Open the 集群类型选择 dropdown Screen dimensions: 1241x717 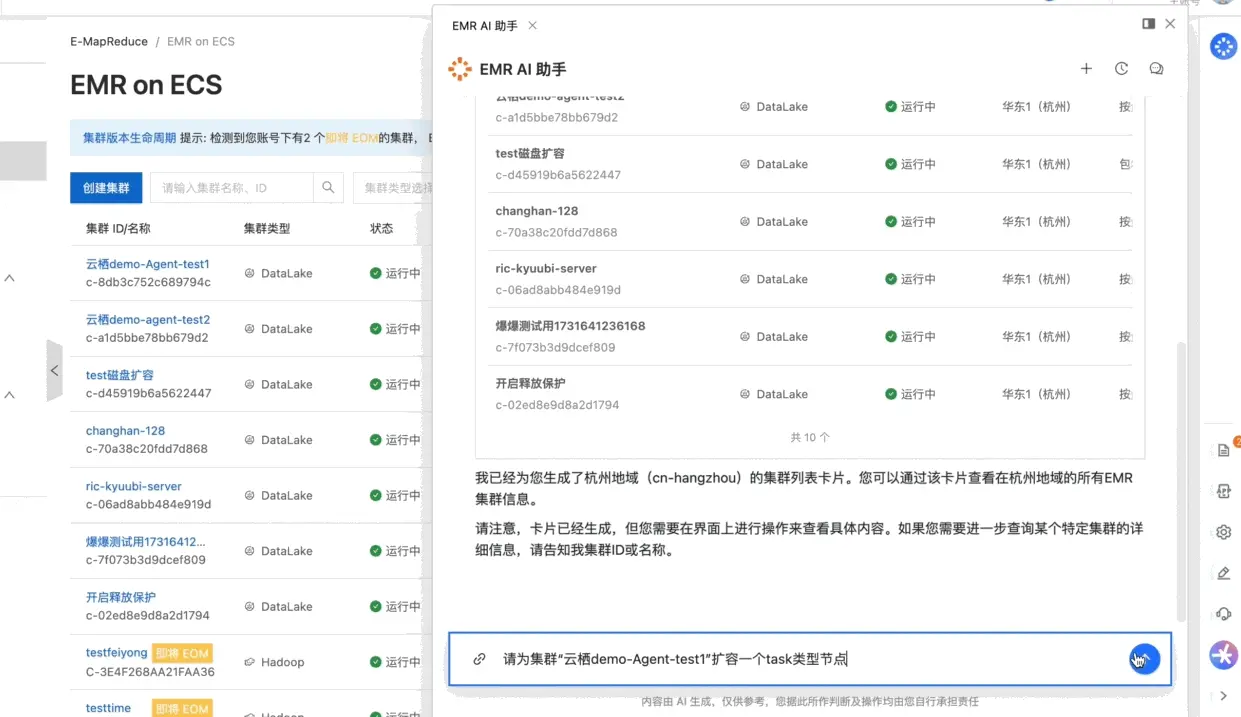tap(394, 188)
